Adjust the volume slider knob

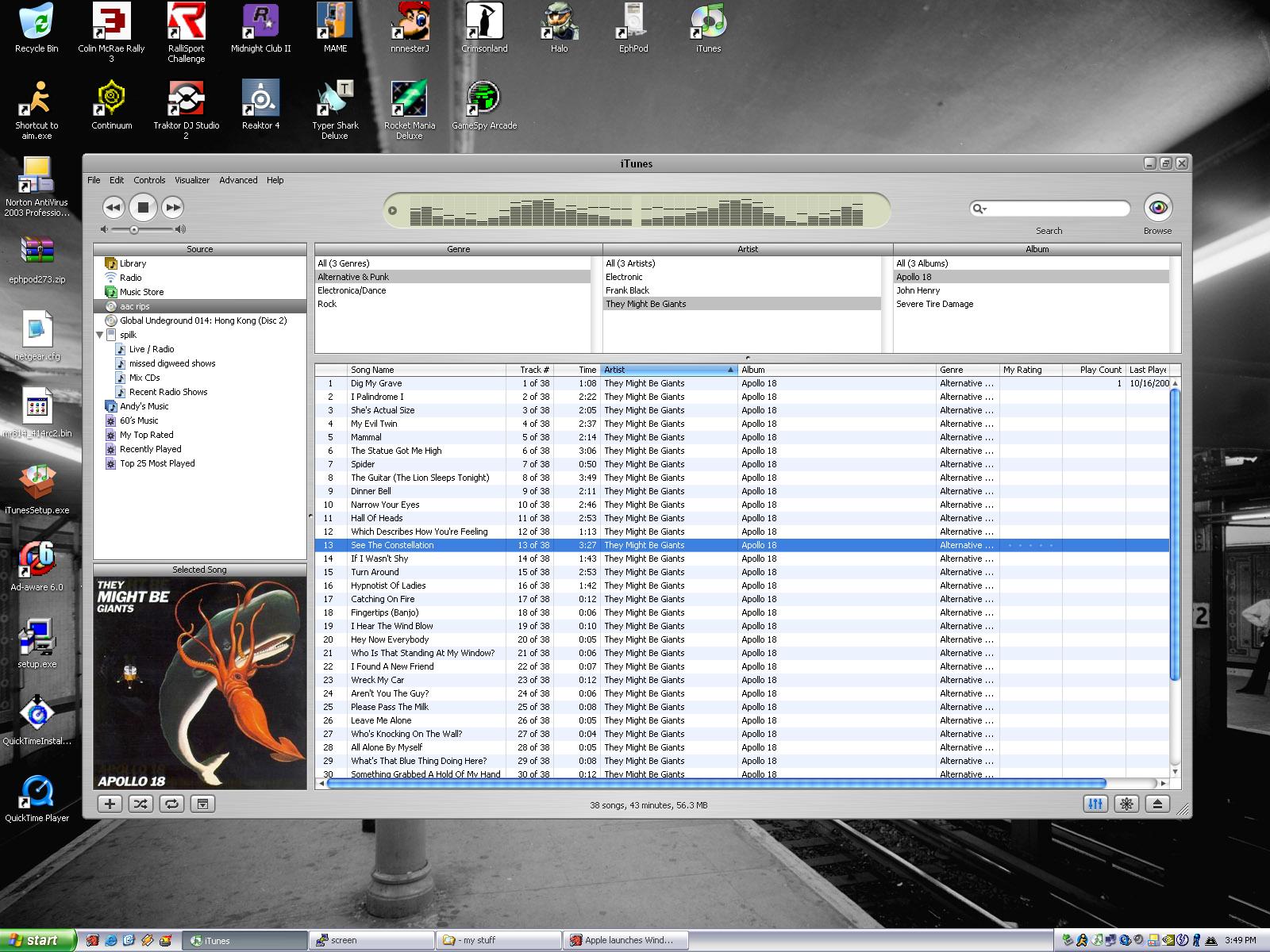click(134, 230)
